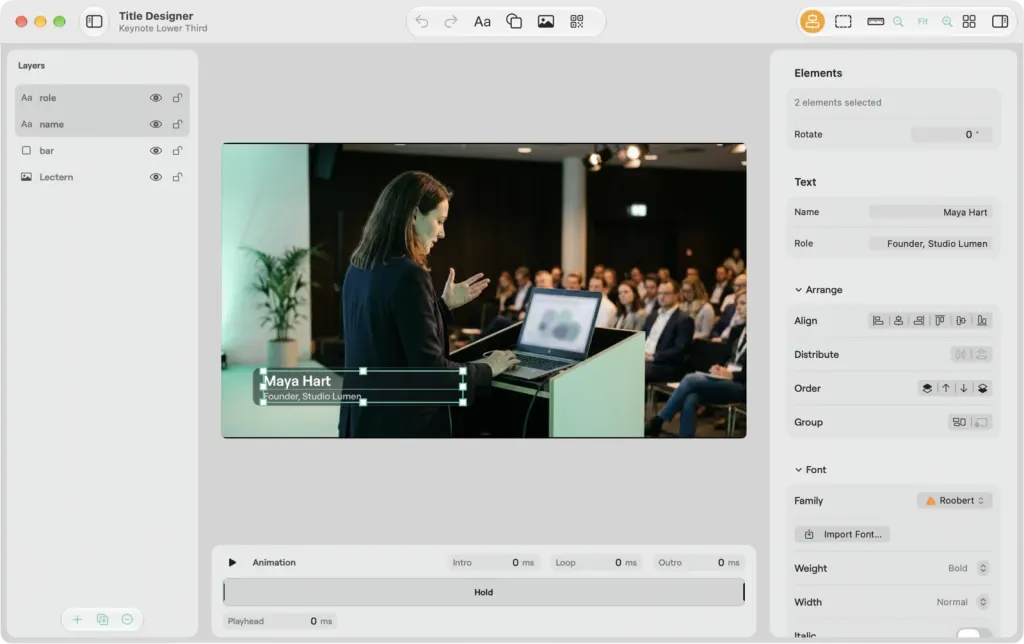Image resolution: width=1024 pixels, height=644 pixels.
Task: Remove the selected layer with minus button
Action: (127, 620)
